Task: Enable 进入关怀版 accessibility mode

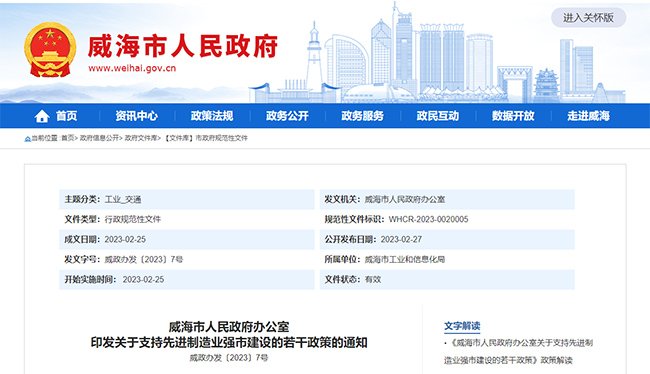Action: [588, 18]
